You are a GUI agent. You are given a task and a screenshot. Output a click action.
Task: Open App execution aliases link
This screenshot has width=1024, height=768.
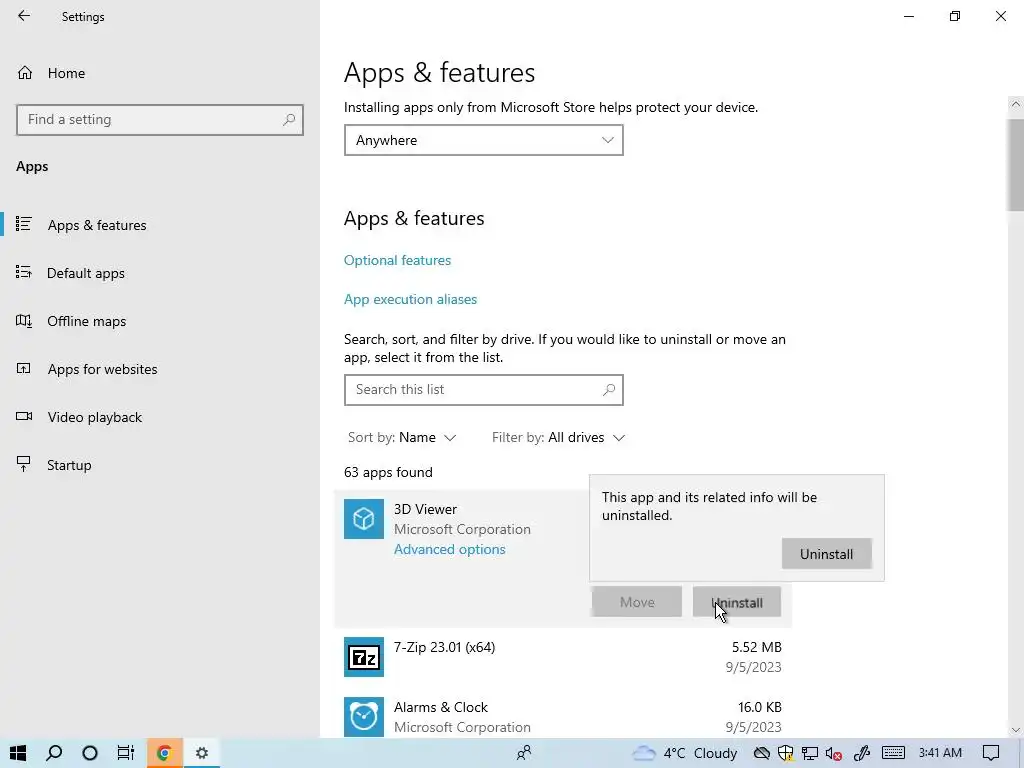pyautogui.click(x=410, y=299)
